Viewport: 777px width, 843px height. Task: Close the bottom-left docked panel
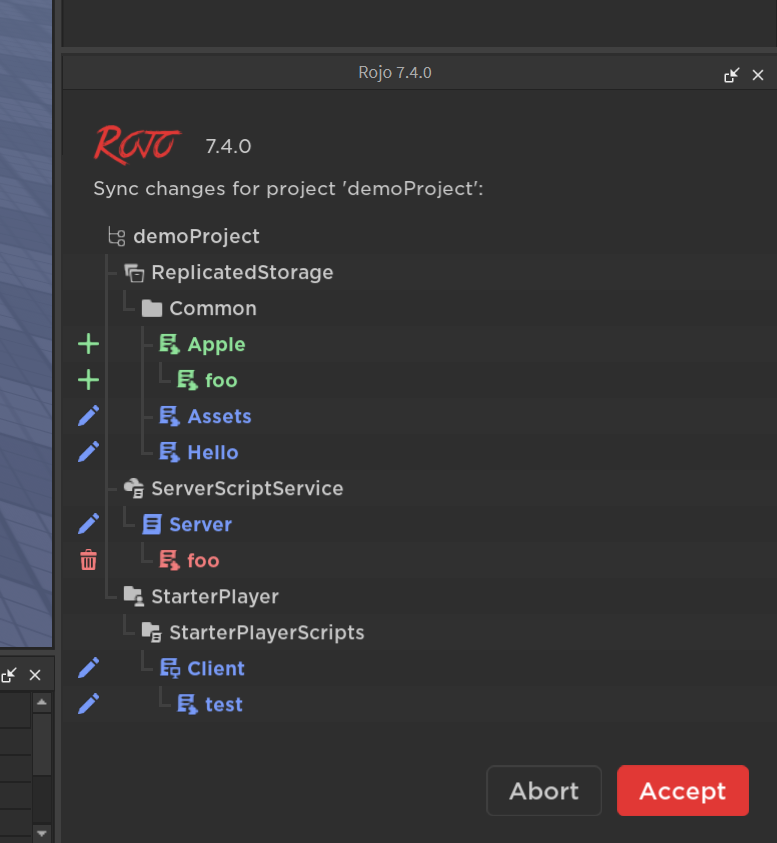coord(35,675)
